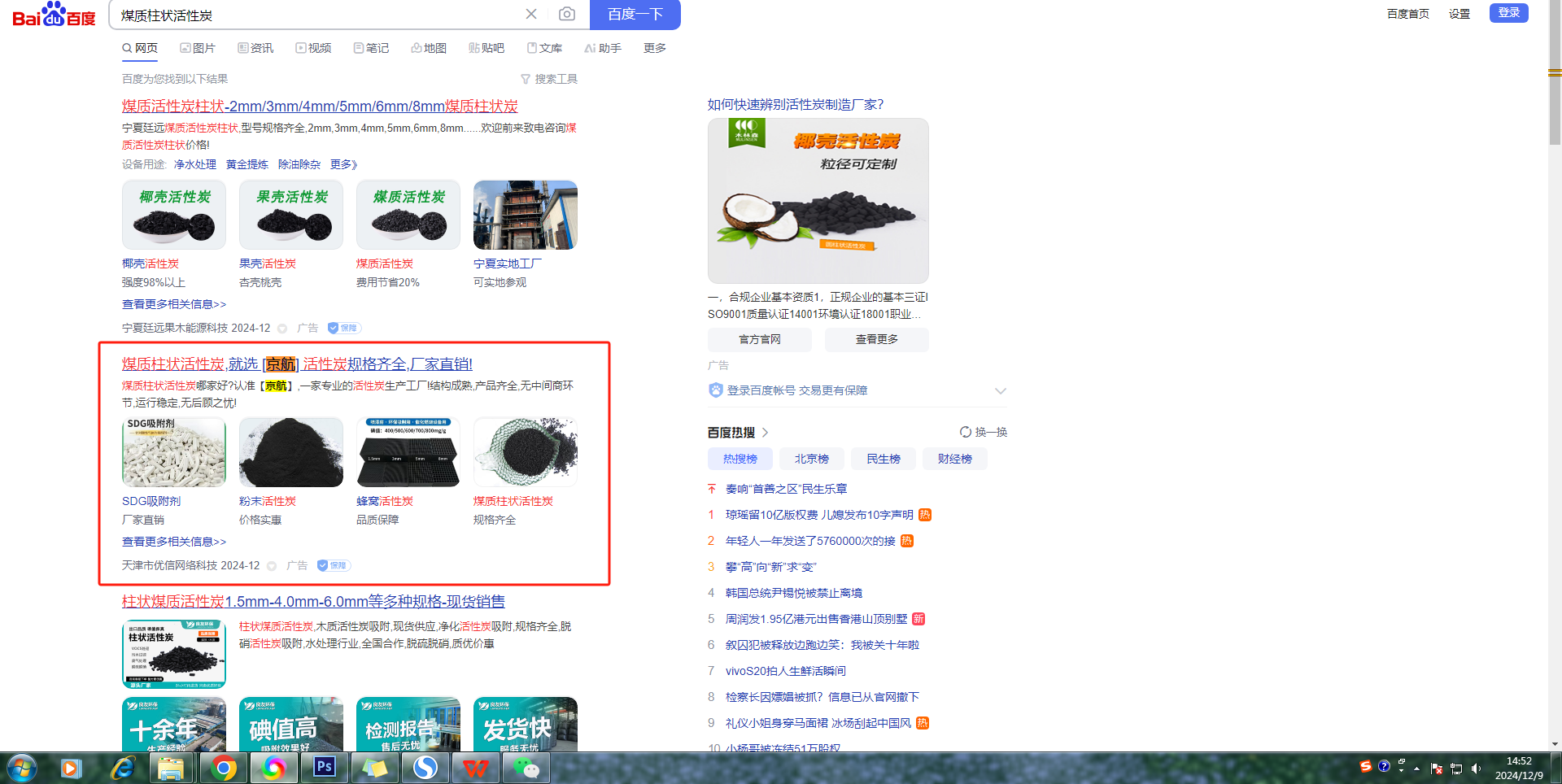
Task: Open hot search 韩国总统尹锡悦被禁止离境
Action: tap(794, 593)
